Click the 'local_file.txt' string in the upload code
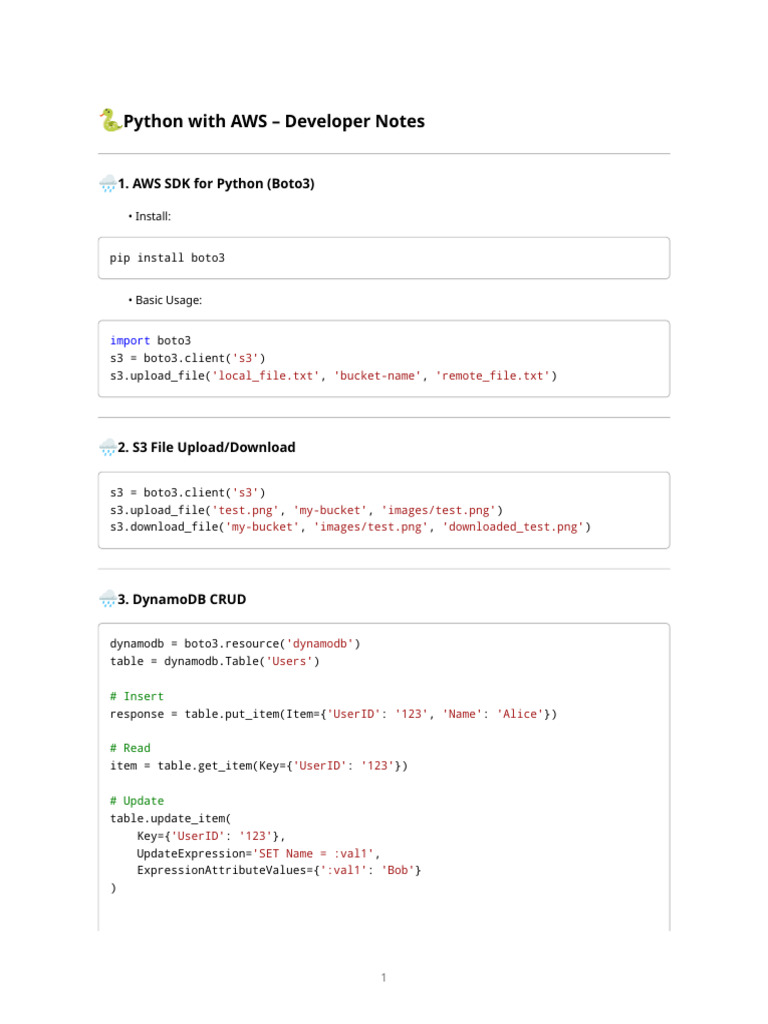The width and height of the screenshot is (768, 1024). [x=267, y=376]
